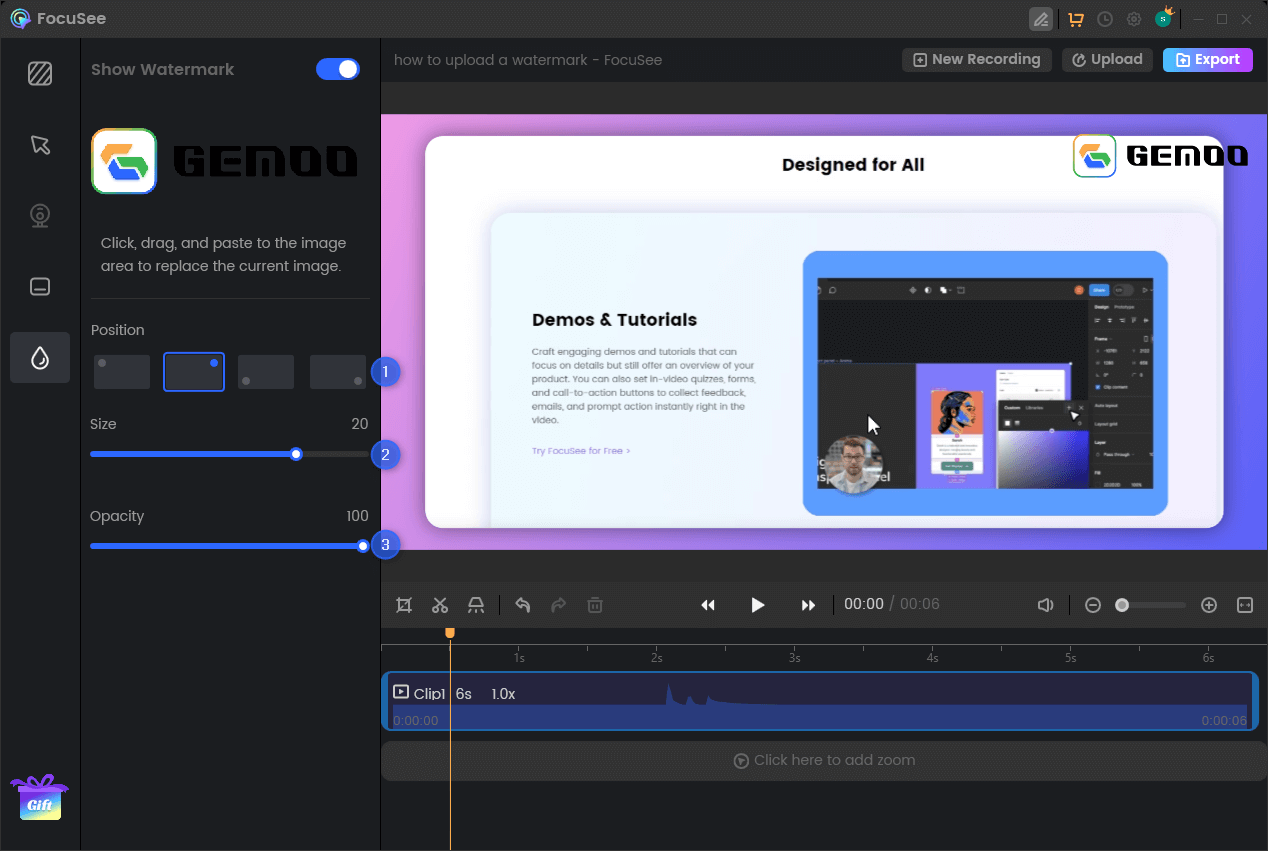Play the video preview

click(x=758, y=605)
